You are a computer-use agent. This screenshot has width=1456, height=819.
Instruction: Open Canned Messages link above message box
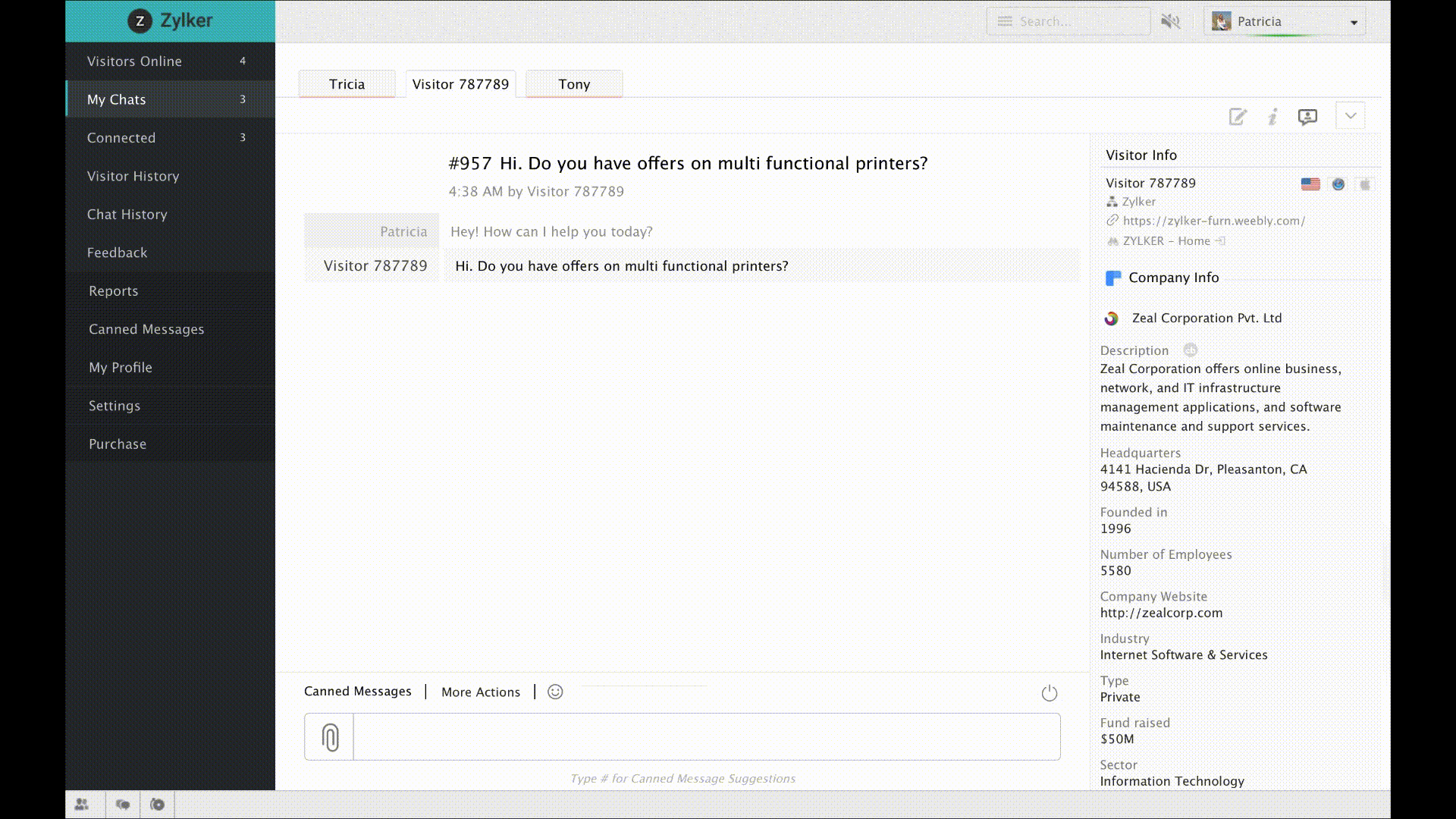(x=358, y=691)
